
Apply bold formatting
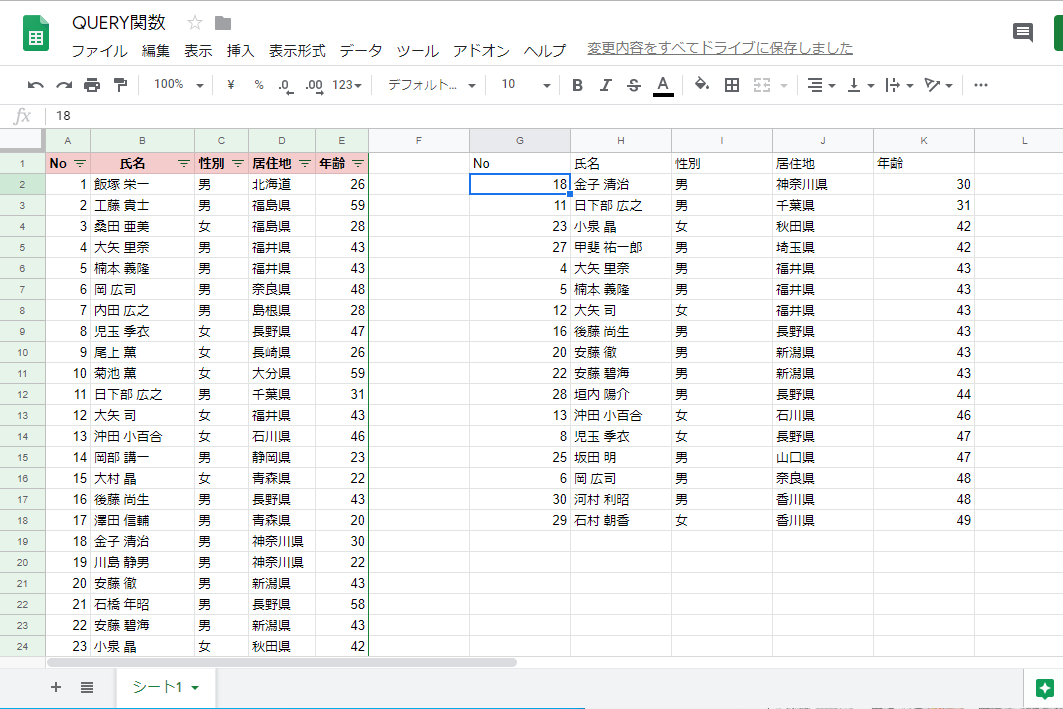(x=576, y=85)
